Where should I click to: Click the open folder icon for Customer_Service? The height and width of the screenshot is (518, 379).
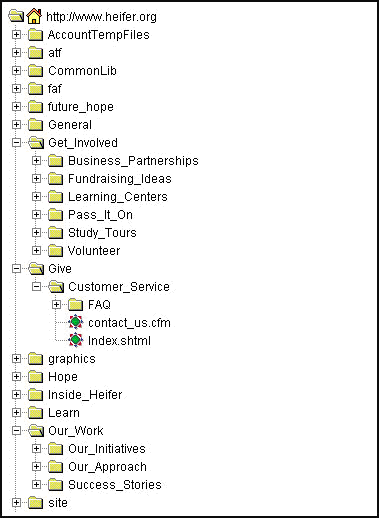(x=56, y=287)
